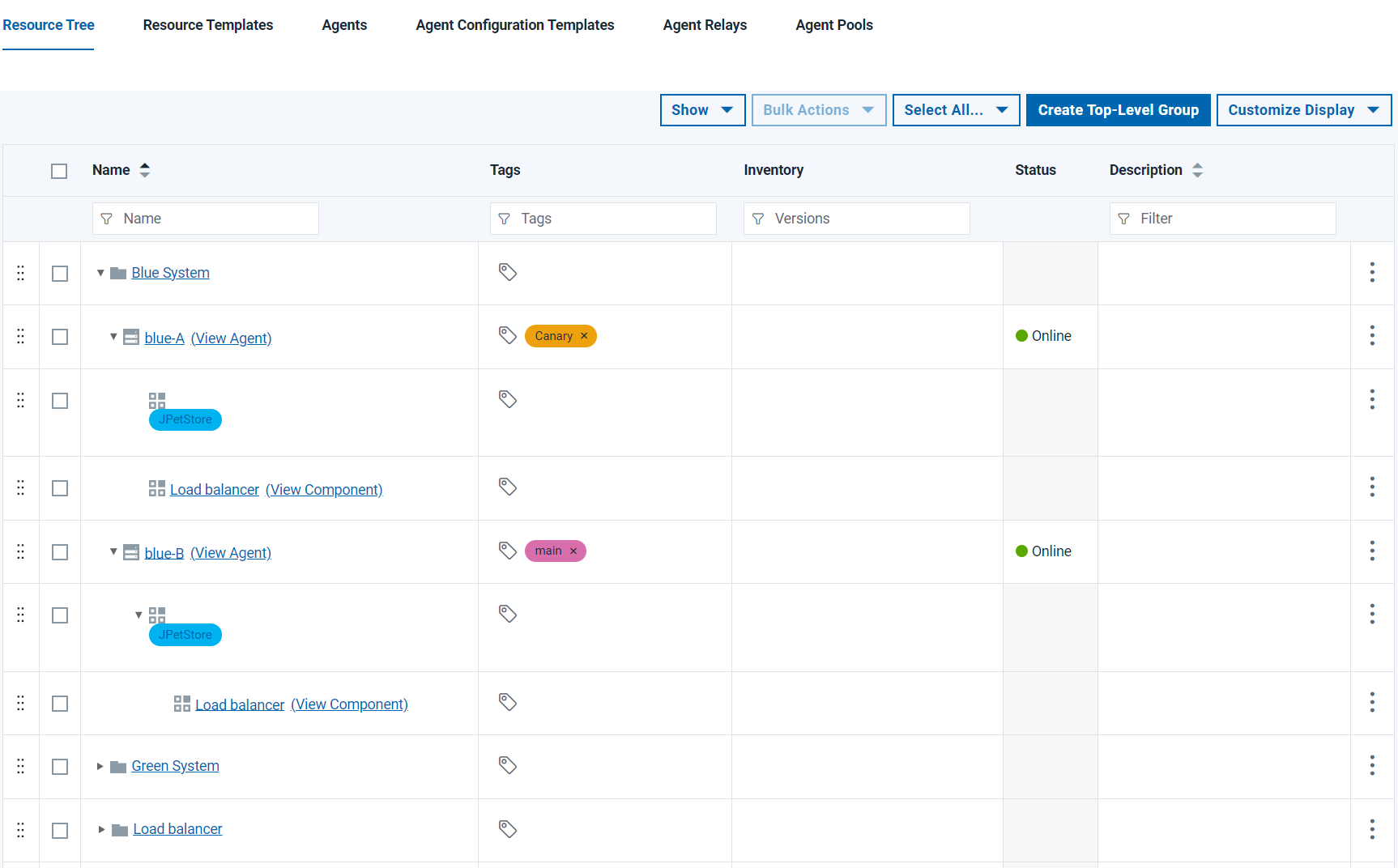Click the tag icon in Green System row
The width and height of the screenshot is (1398, 868).
508,765
